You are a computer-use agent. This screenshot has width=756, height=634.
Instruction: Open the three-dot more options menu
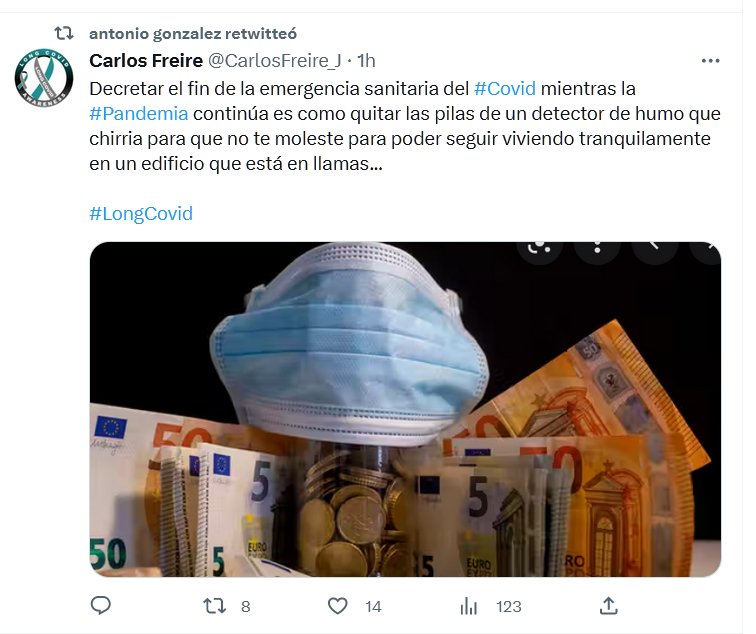[x=710, y=61]
